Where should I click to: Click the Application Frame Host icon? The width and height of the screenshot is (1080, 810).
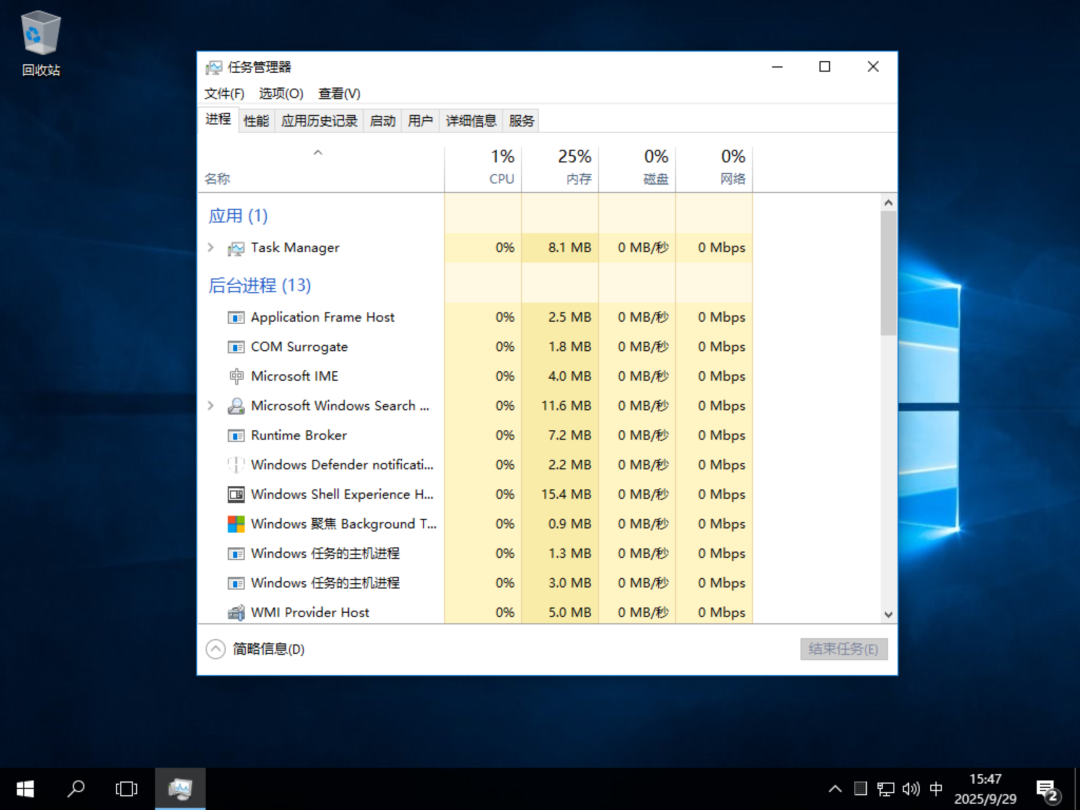(x=236, y=318)
